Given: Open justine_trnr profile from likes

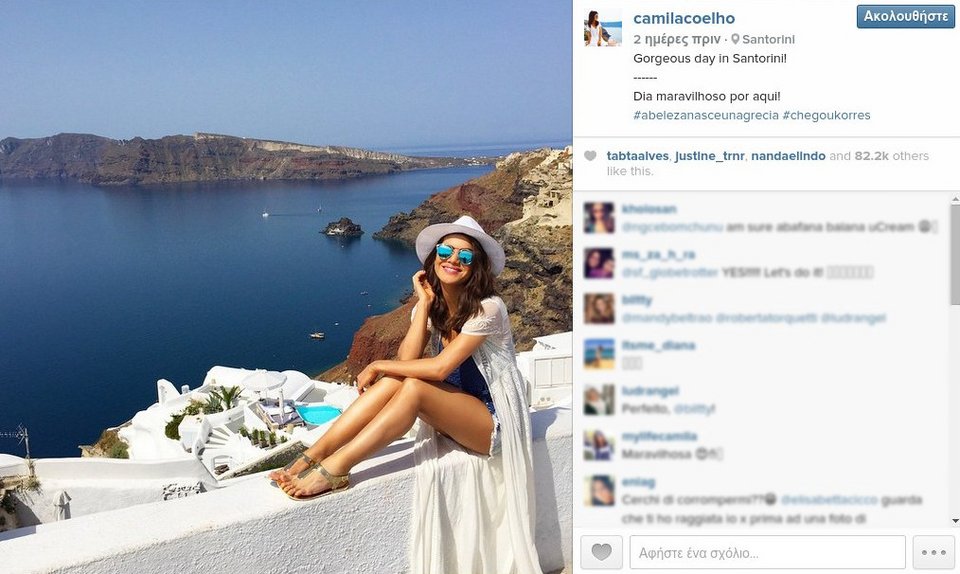Looking at the screenshot, I should pos(710,156).
